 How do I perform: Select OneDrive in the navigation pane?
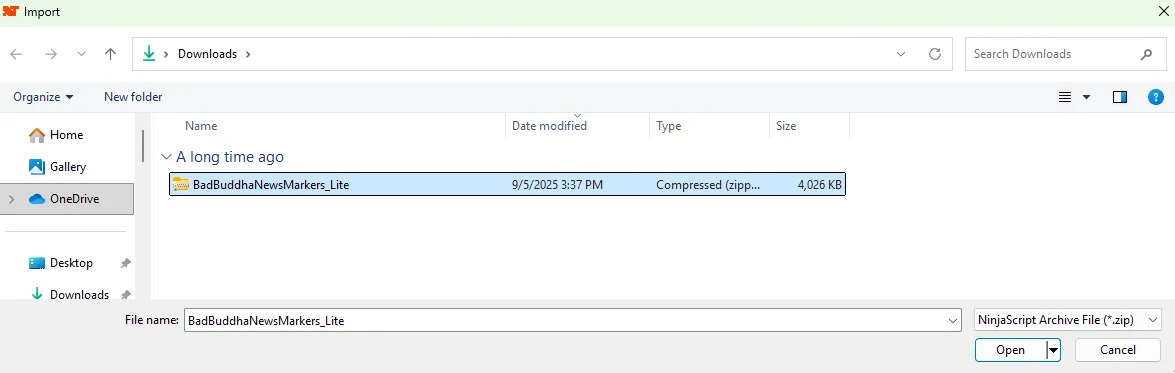click(x=67, y=198)
